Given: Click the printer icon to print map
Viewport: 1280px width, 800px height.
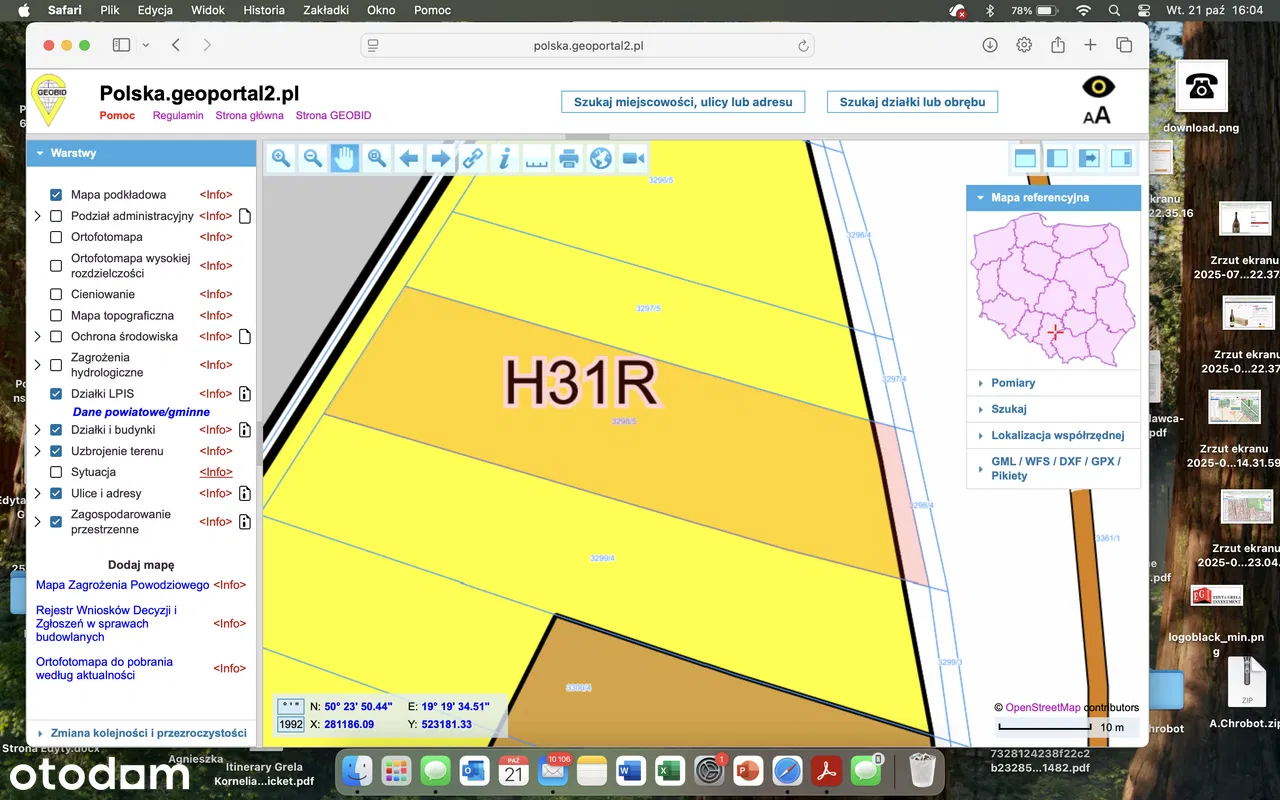Looking at the screenshot, I should [x=569, y=158].
